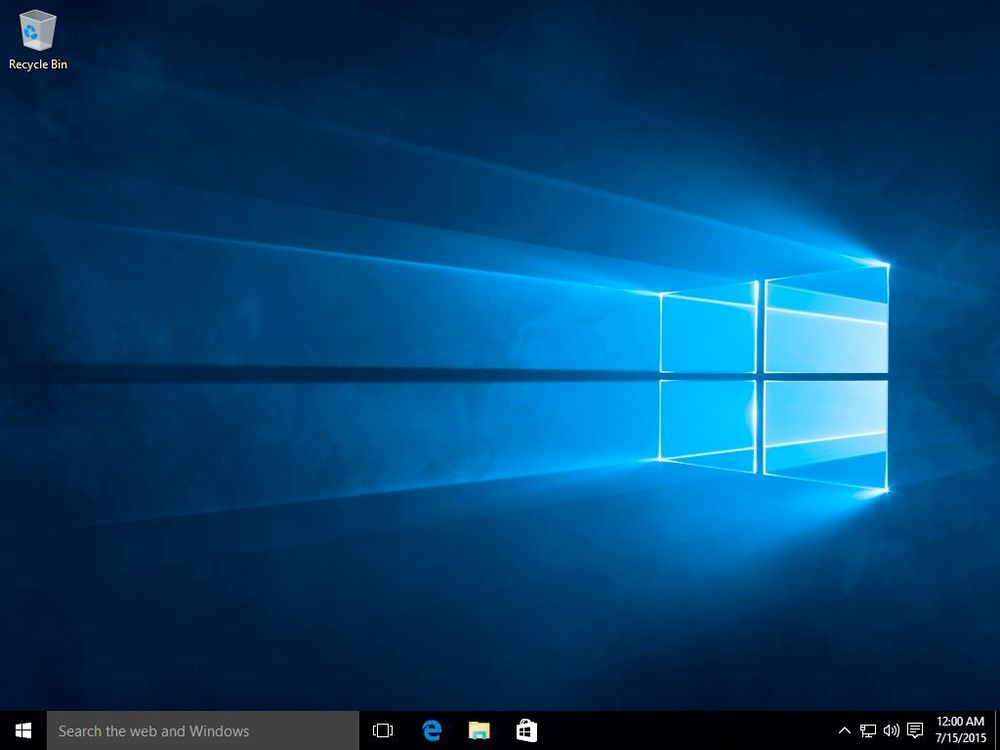The width and height of the screenshot is (1000, 750).
Task: Open File Explorer from the taskbar
Action: point(479,731)
